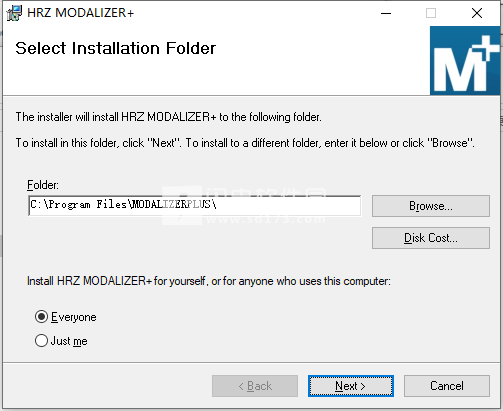
Task: Click the faint www.sd173.com watermark
Action: point(266,219)
